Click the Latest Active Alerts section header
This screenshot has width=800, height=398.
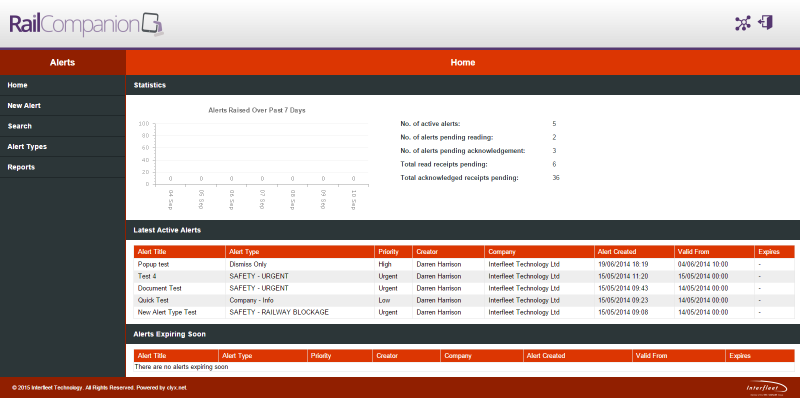(x=462, y=230)
